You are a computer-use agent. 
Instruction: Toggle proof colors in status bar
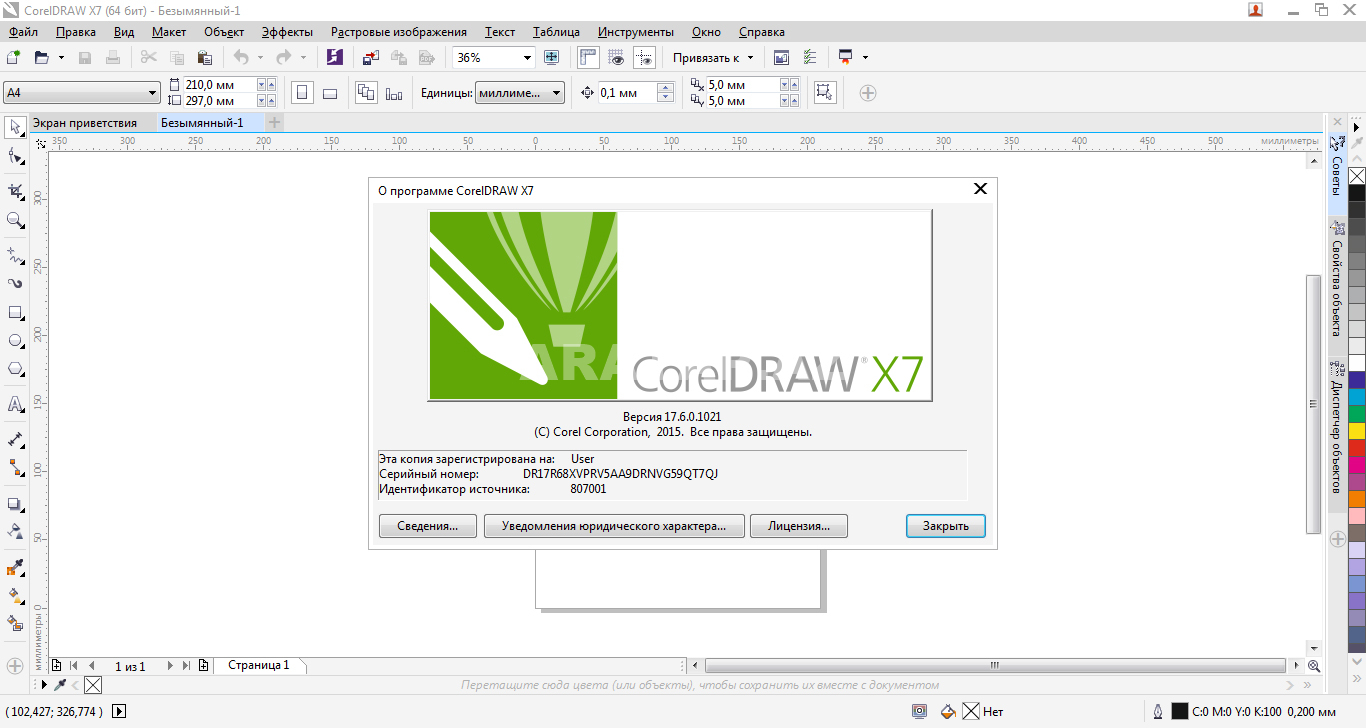point(919,711)
